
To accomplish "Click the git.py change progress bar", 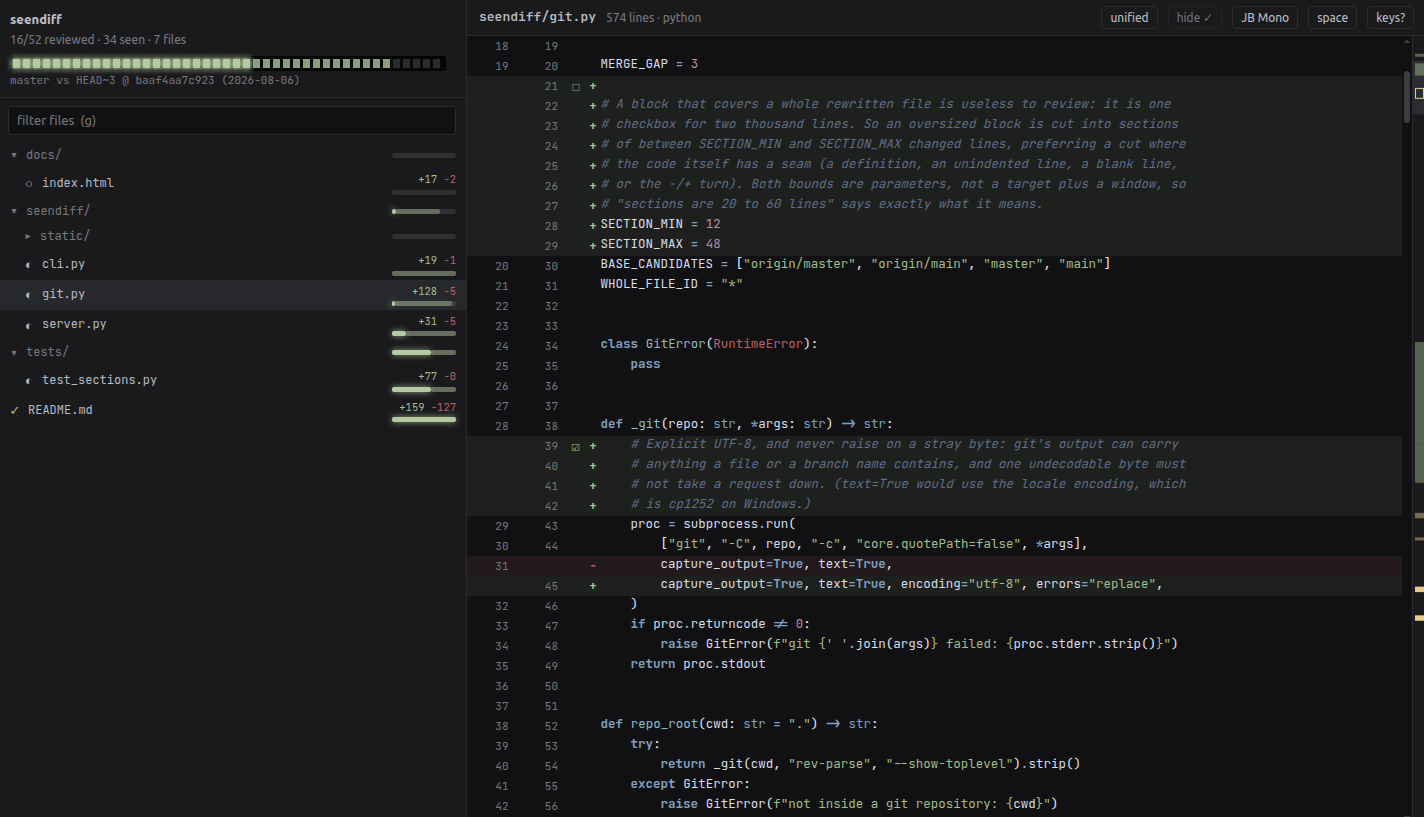I will [424, 303].
